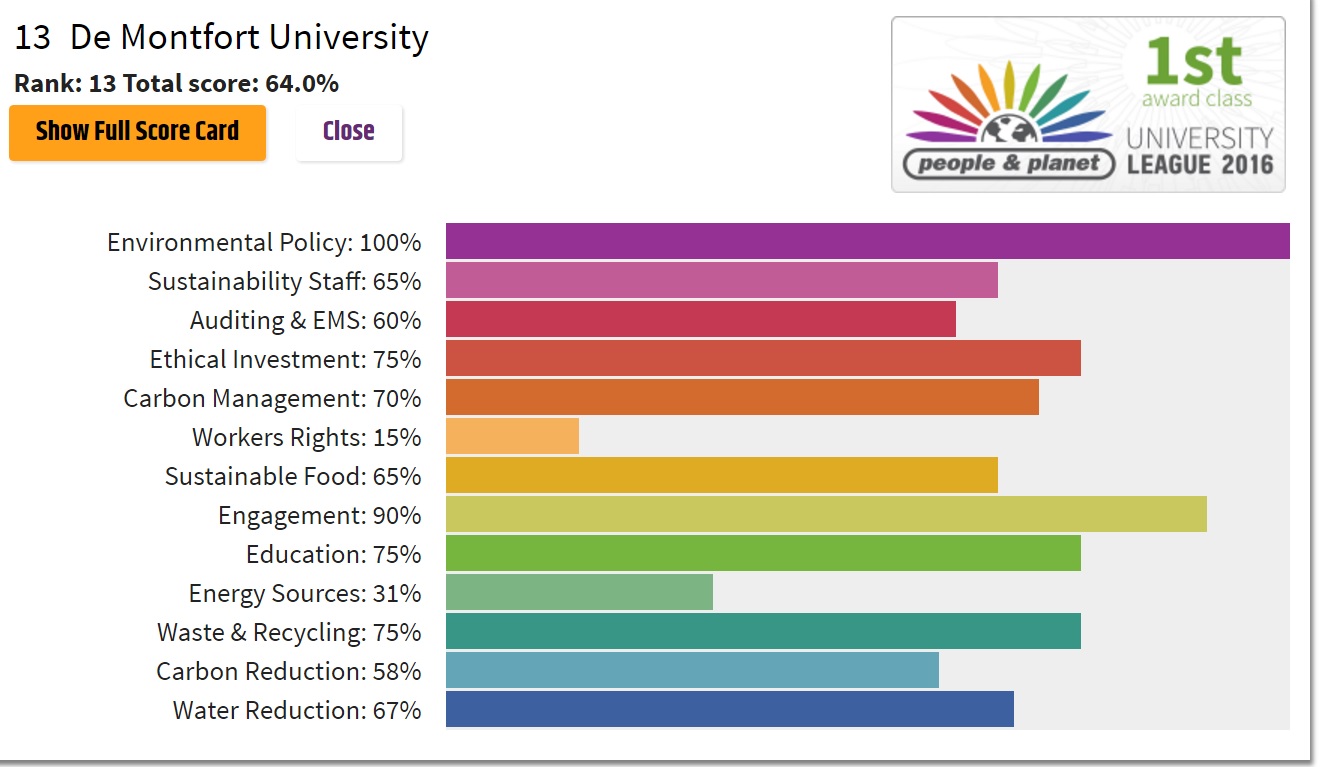This screenshot has width=1322, height=767.
Task: Select the Engagement 90% bar
Action: (x=826, y=515)
